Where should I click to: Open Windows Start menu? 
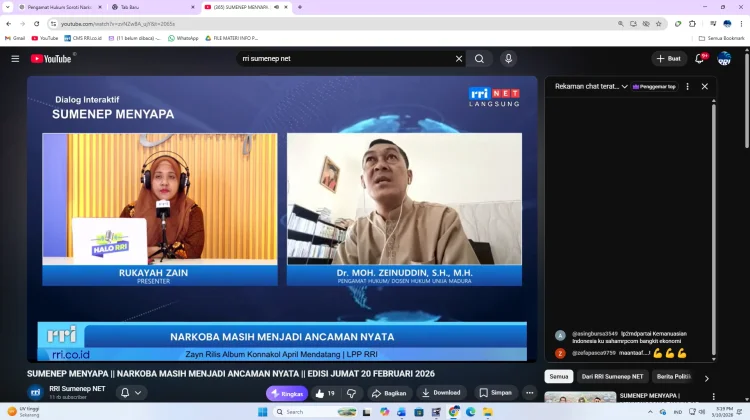[263, 412]
